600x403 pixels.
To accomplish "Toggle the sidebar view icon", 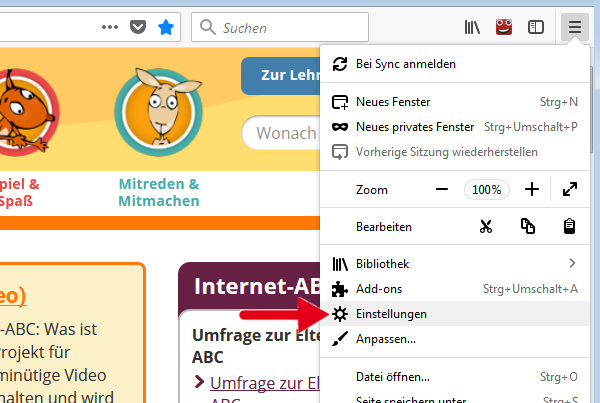I will click(x=537, y=27).
